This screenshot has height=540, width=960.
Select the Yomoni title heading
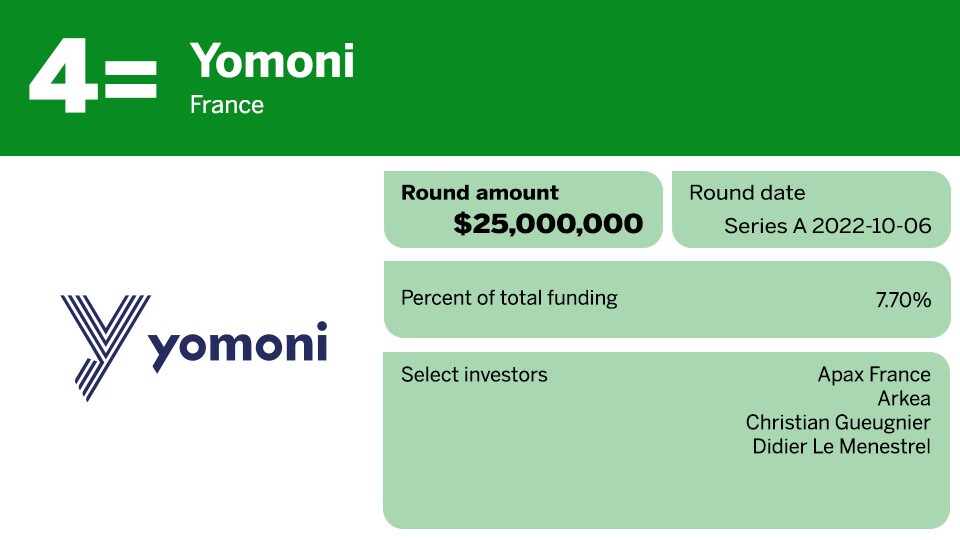pyautogui.click(x=272, y=61)
